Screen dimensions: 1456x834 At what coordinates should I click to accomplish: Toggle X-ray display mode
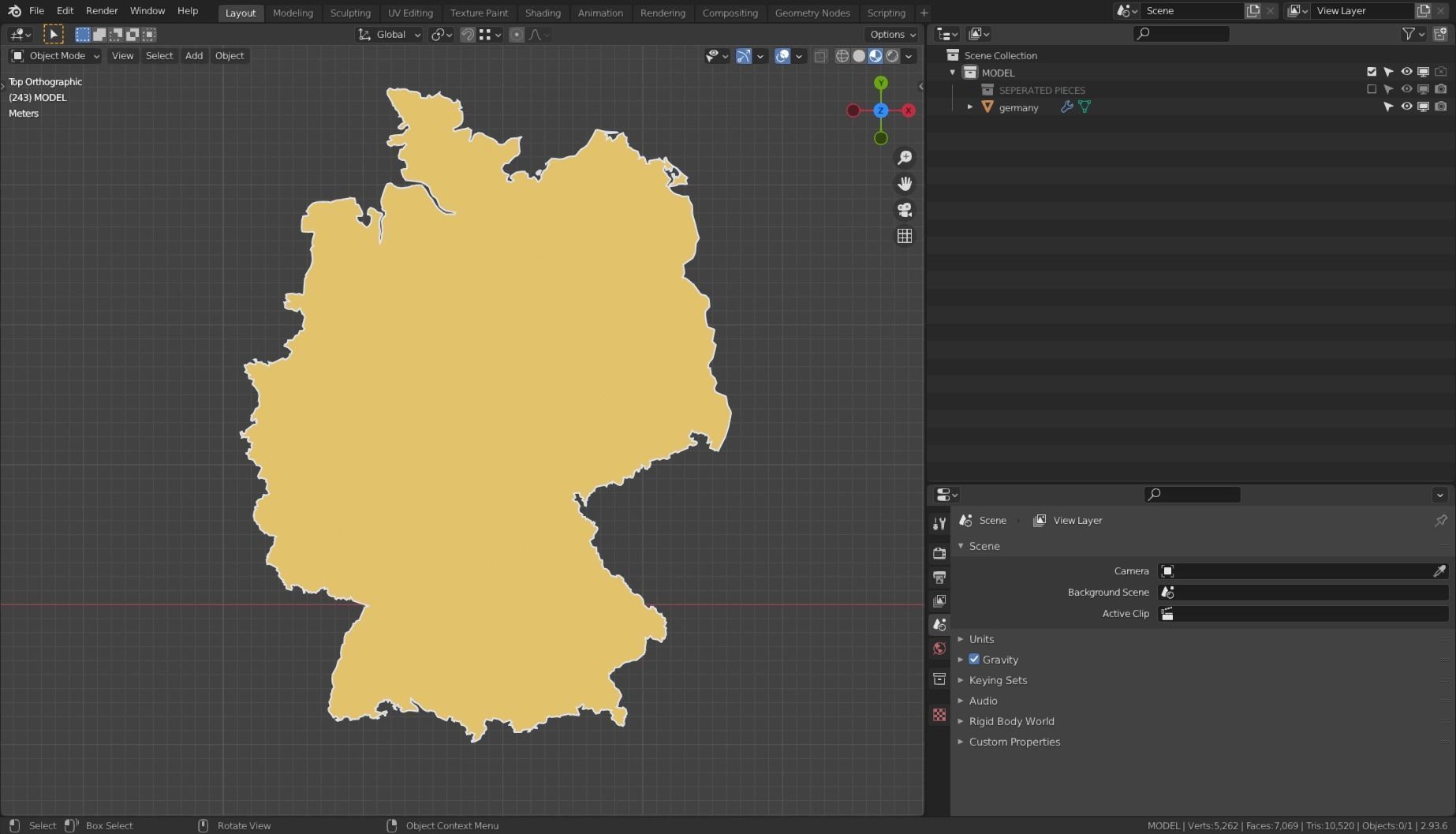(820, 56)
